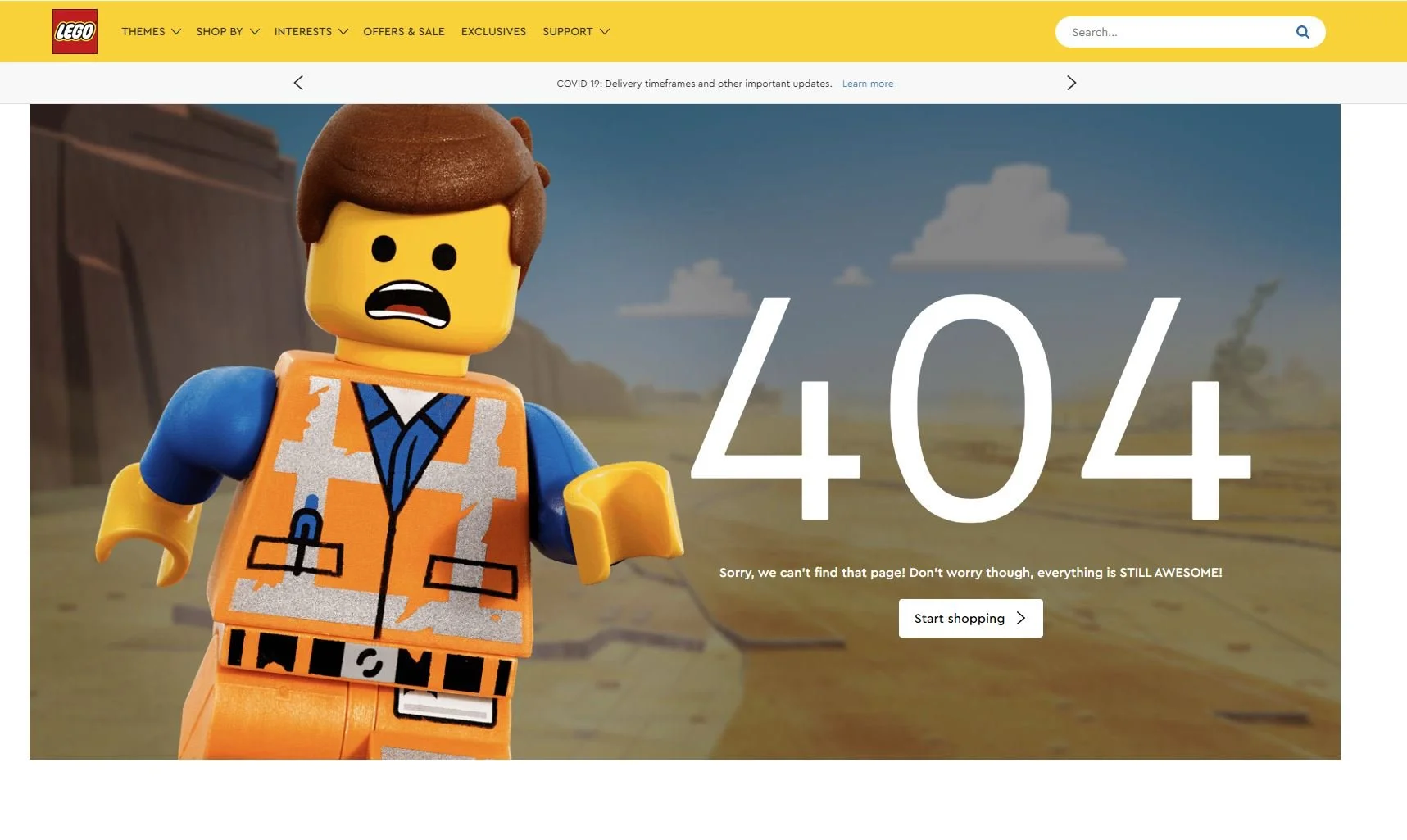
Task: Click the COVID-19 delivery timeframes notice text
Action: click(694, 84)
